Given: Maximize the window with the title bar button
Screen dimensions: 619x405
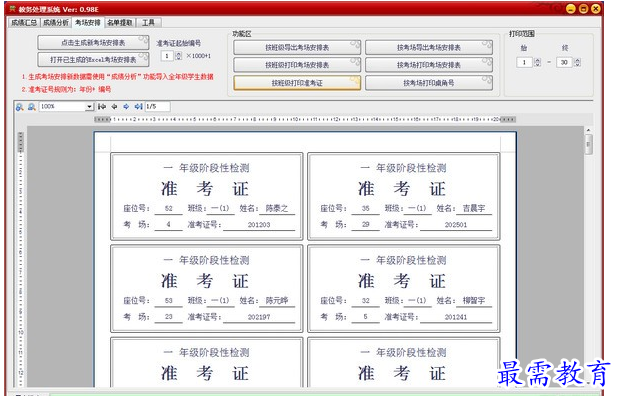Looking at the screenshot, I should click(583, 9).
